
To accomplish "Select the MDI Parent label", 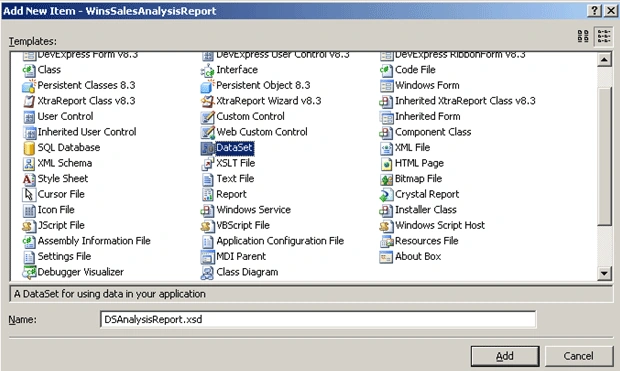I will coord(241,256).
